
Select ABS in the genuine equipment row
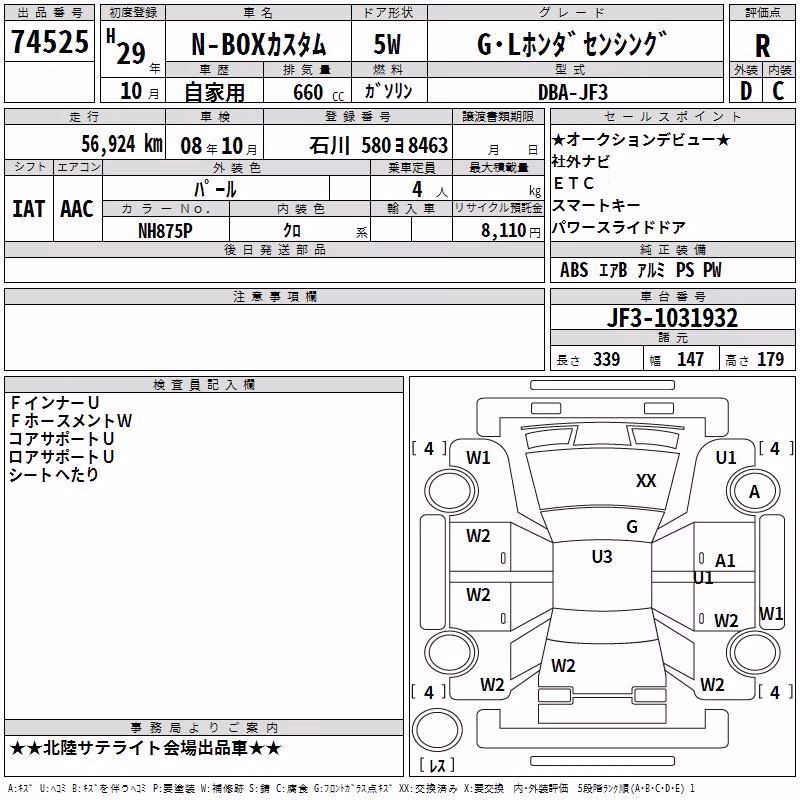coord(574,270)
